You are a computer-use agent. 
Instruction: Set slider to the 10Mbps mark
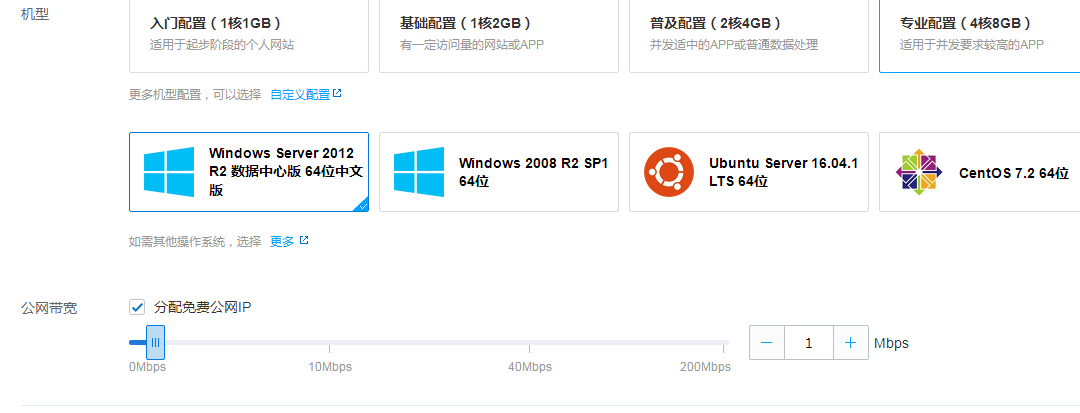pos(329,343)
